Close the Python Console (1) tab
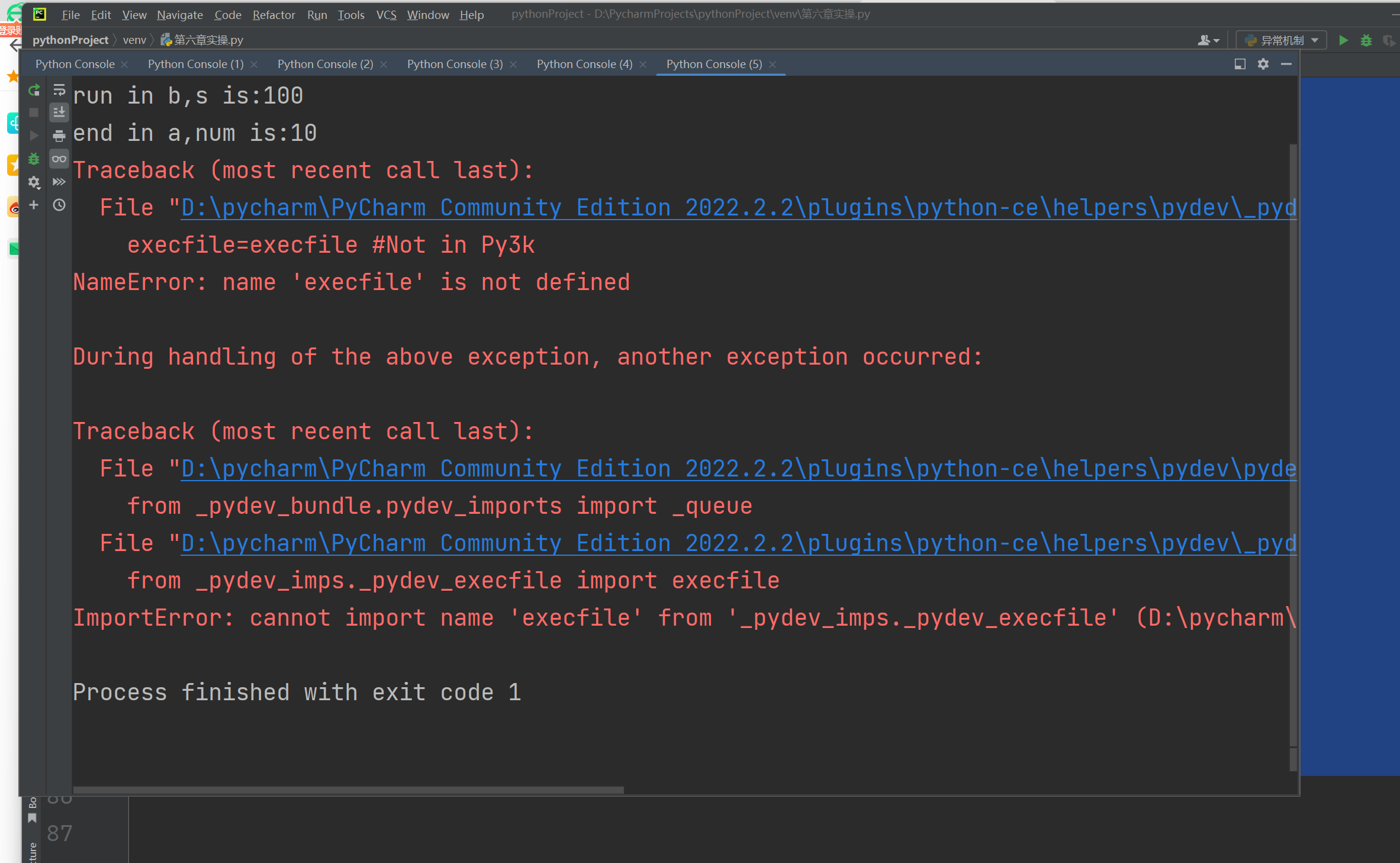The image size is (1400, 863). click(254, 65)
